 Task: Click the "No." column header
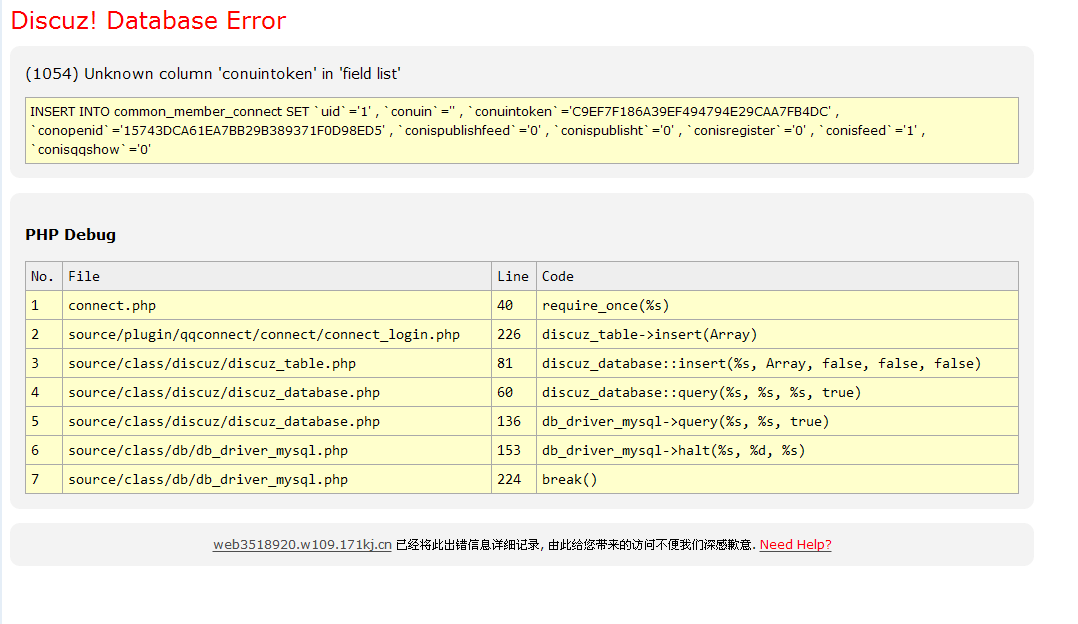click(x=43, y=276)
